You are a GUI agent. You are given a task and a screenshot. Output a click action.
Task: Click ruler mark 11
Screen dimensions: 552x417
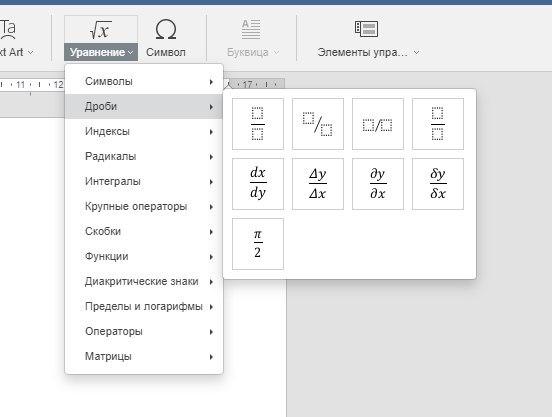click(20, 85)
